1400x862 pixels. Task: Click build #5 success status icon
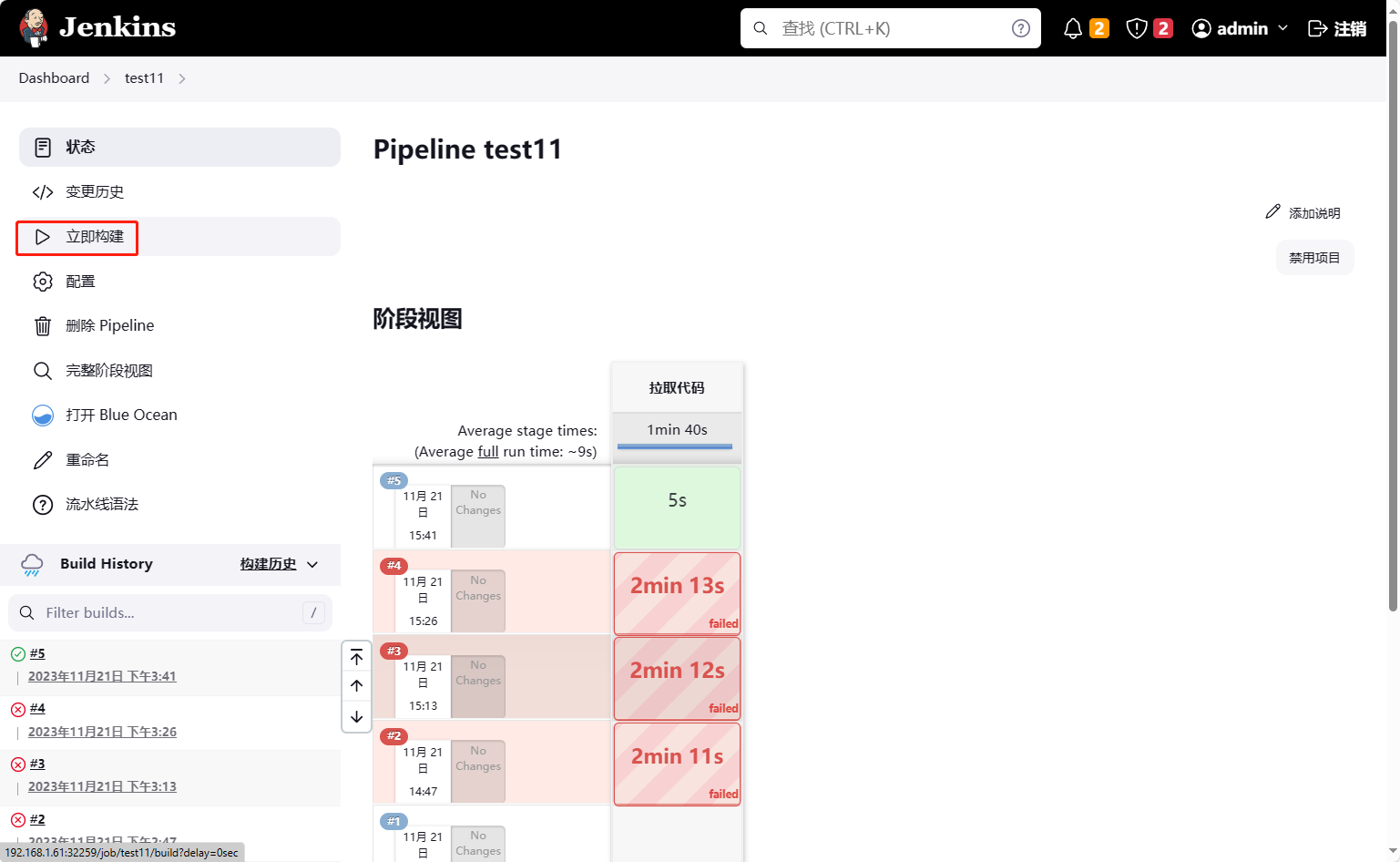pos(17,654)
